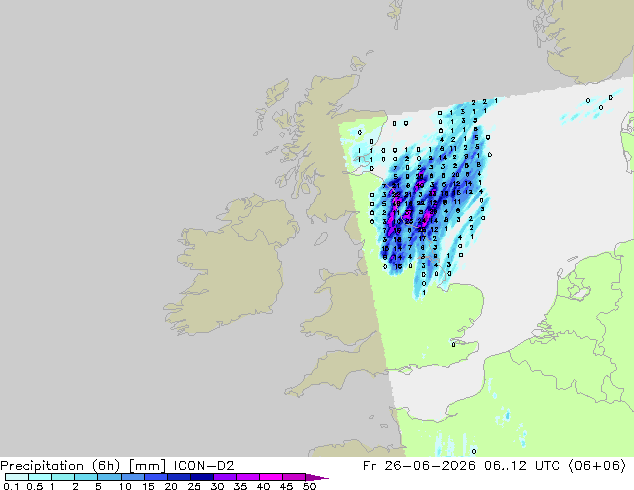Select the legend swatch between 5 and 10
The width and height of the screenshot is (634, 490).
pos(109,477)
